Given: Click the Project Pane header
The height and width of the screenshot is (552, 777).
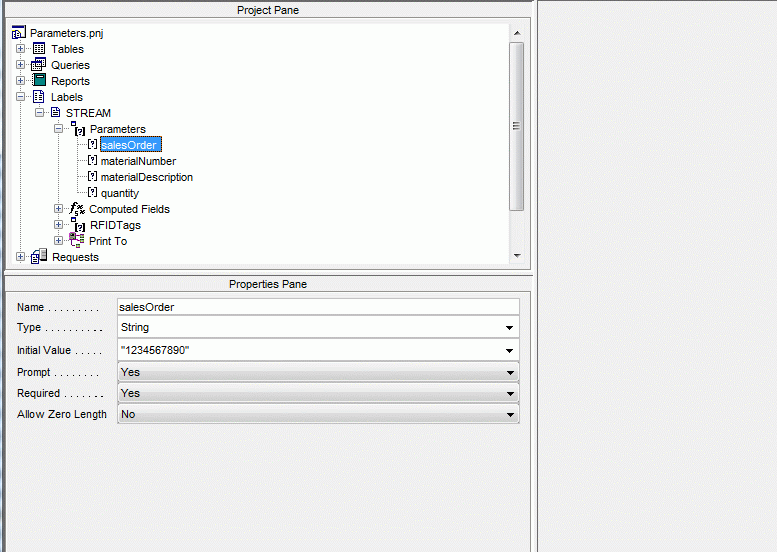Looking at the screenshot, I should (x=268, y=10).
